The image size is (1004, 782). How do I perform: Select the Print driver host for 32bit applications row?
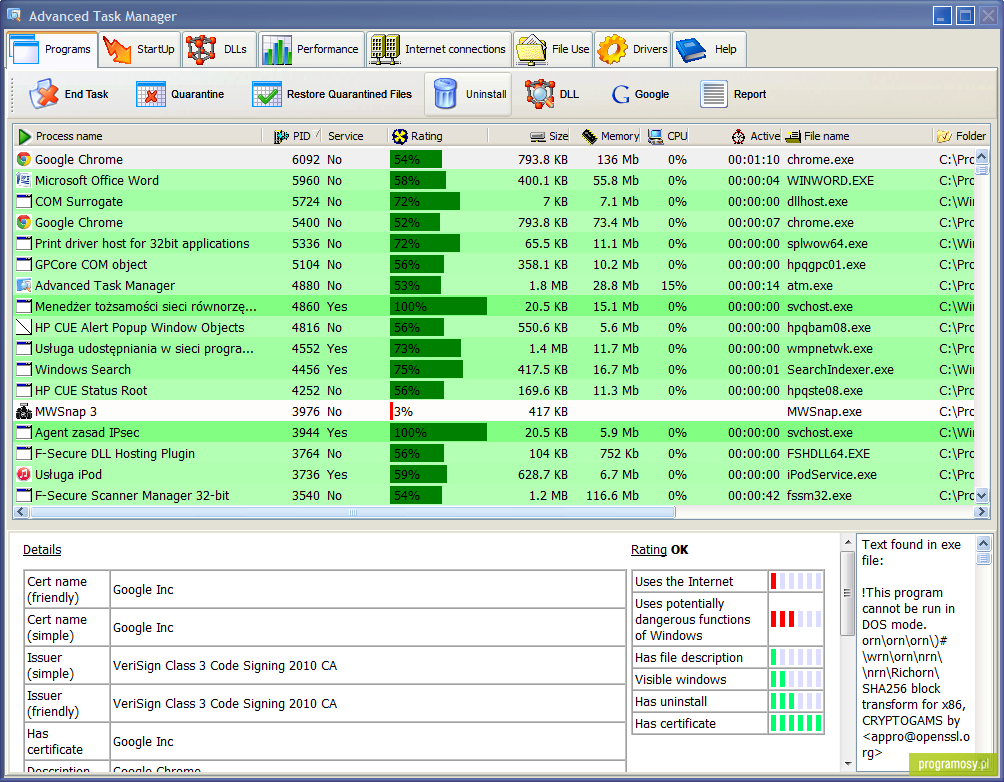(494, 244)
